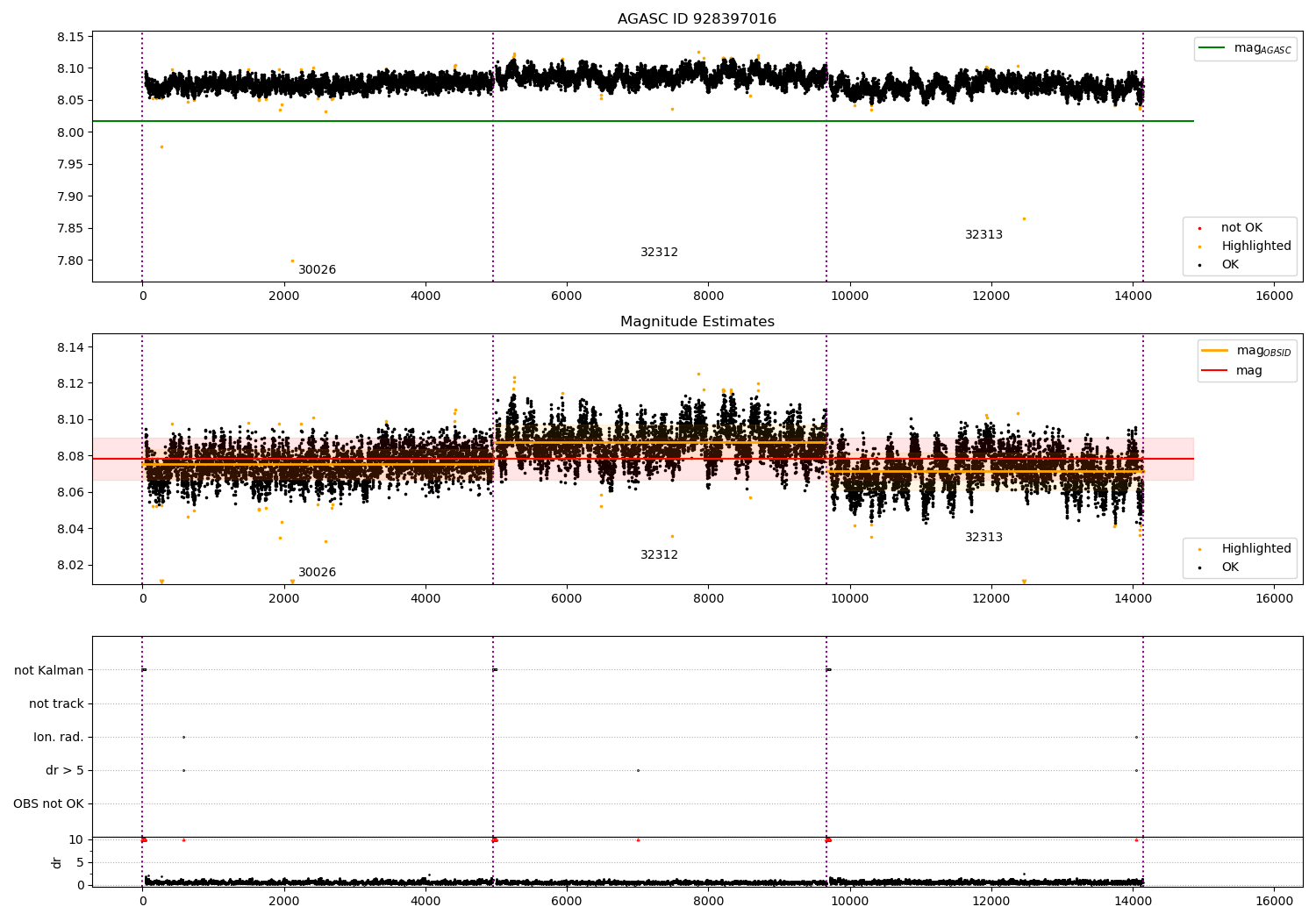Click the AGASC ID 928397016 title

click(697, 19)
